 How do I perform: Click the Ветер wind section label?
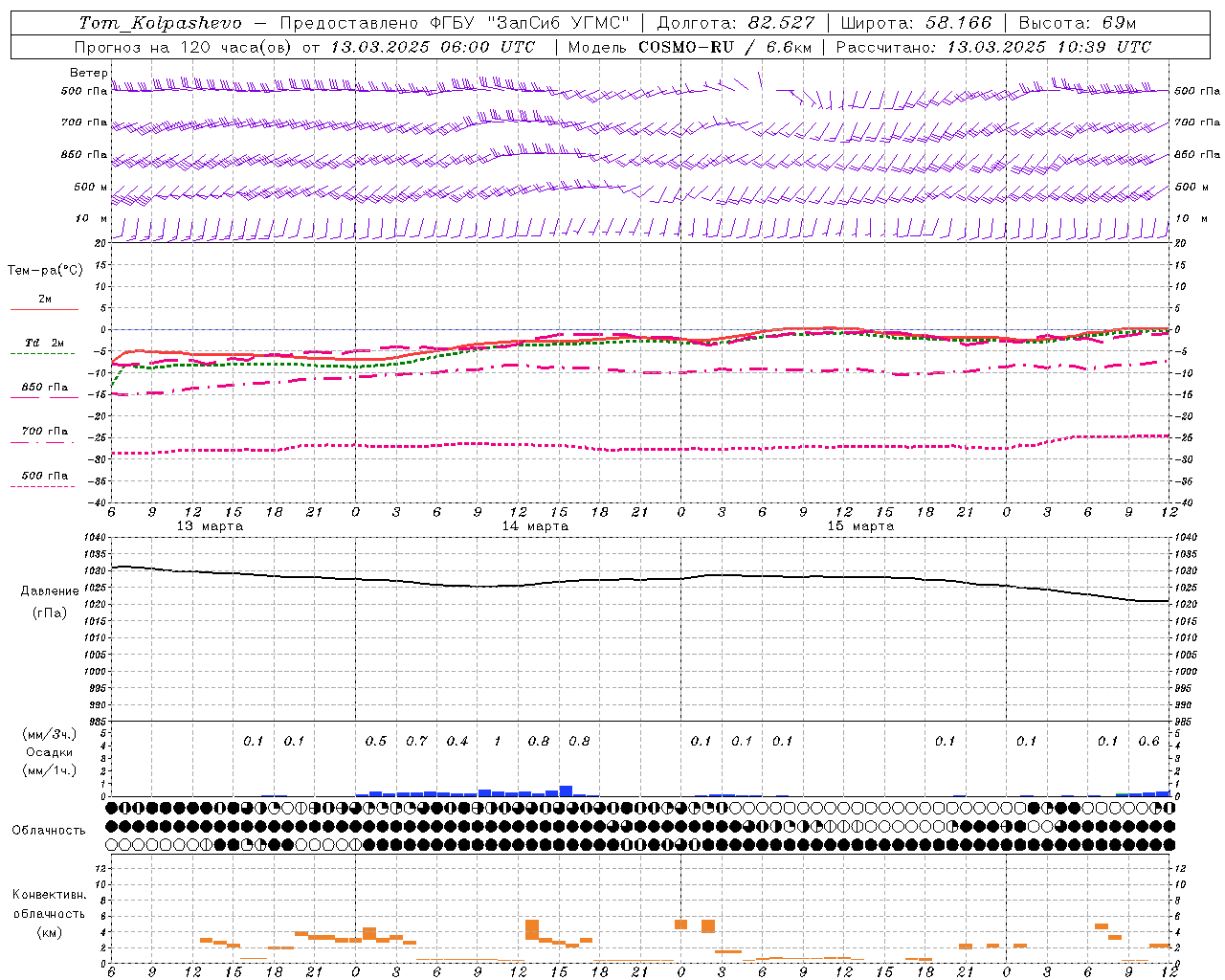88,73
